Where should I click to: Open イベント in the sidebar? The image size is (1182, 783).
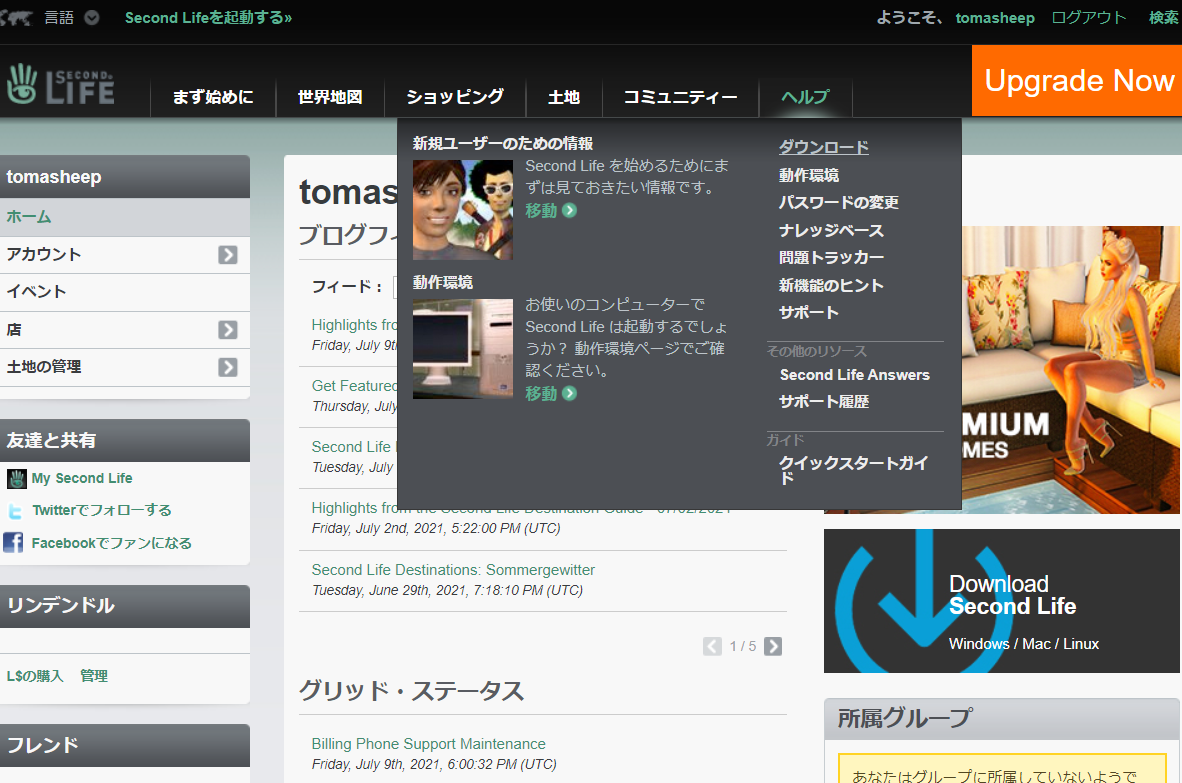124,292
